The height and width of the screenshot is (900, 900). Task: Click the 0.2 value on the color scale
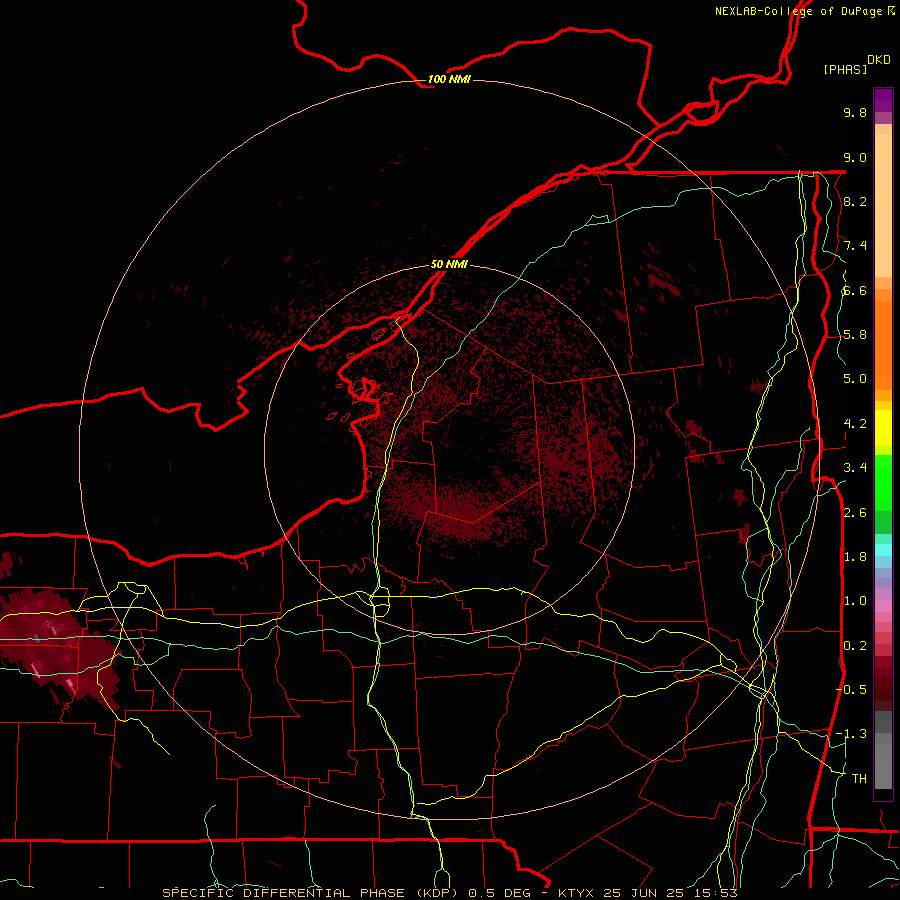click(855, 646)
